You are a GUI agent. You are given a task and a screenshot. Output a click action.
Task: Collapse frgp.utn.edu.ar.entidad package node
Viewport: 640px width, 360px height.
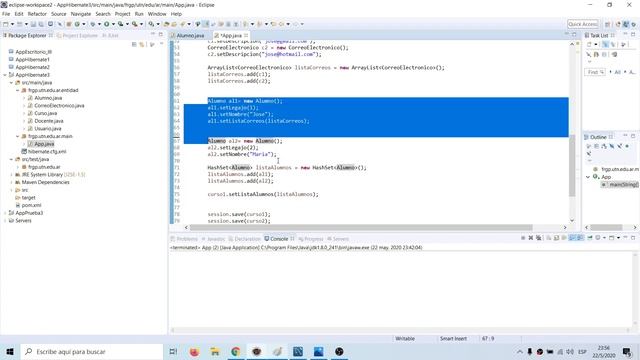tap(18, 90)
